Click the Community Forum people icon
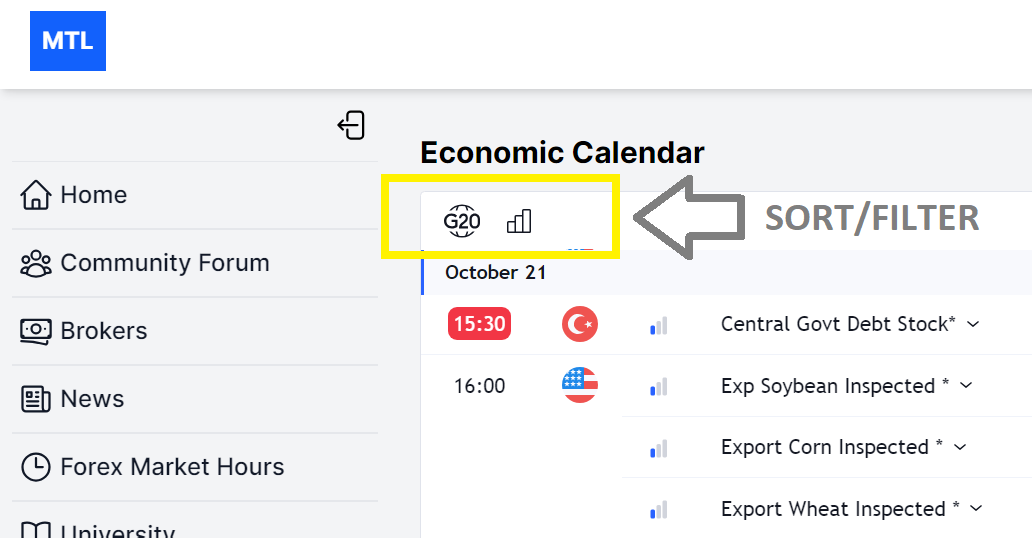The height and width of the screenshot is (539, 1032). 36,263
